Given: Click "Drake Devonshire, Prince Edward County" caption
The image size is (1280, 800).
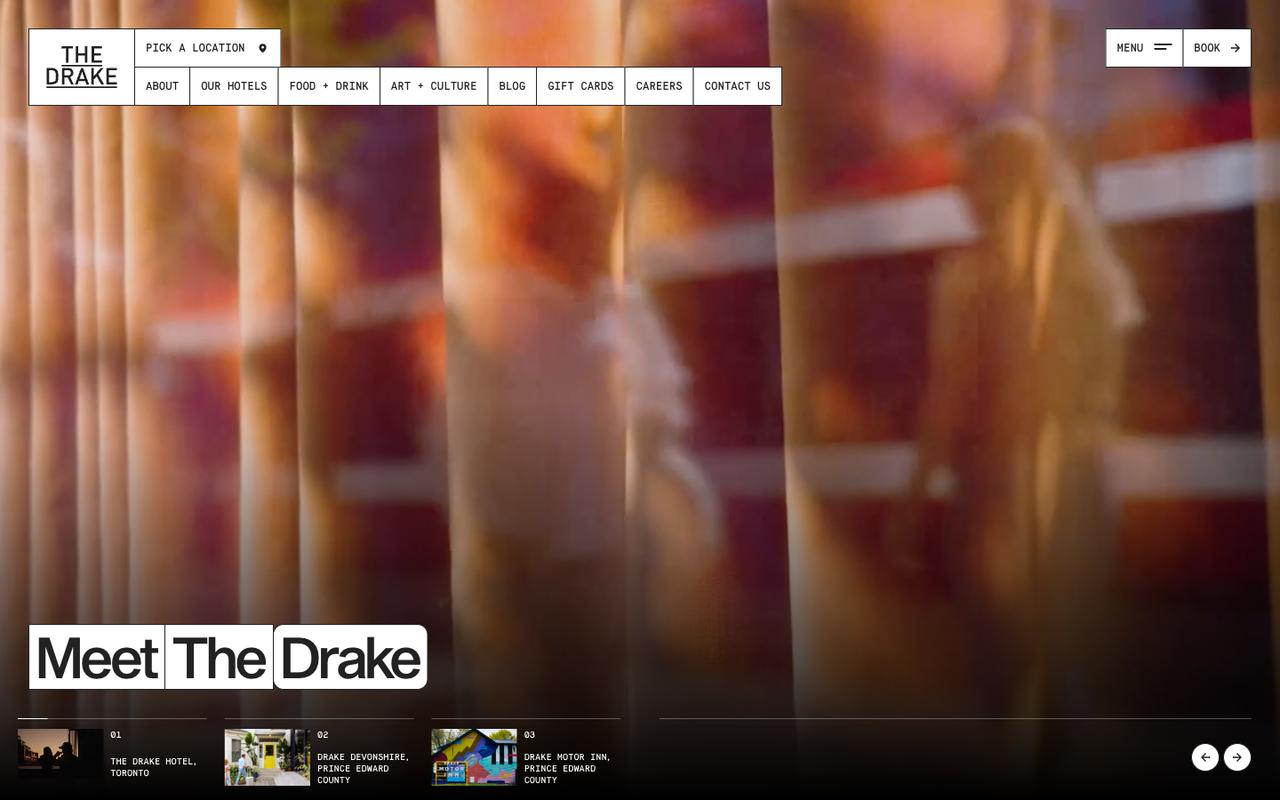Looking at the screenshot, I should (x=364, y=768).
